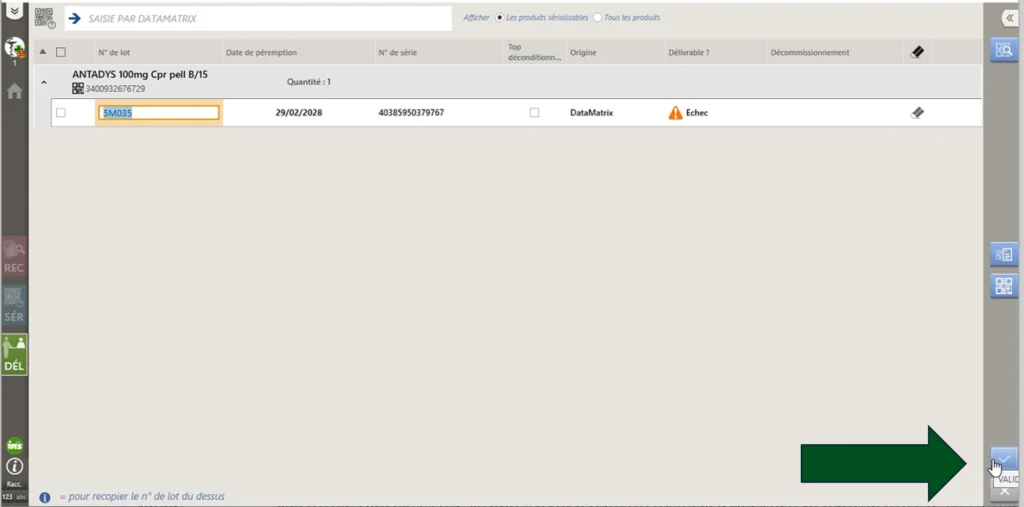Sort by 'Date de péremption' column header
Image resolution: width=1024 pixels, height=507 pixels.
(x=261, y=52)
